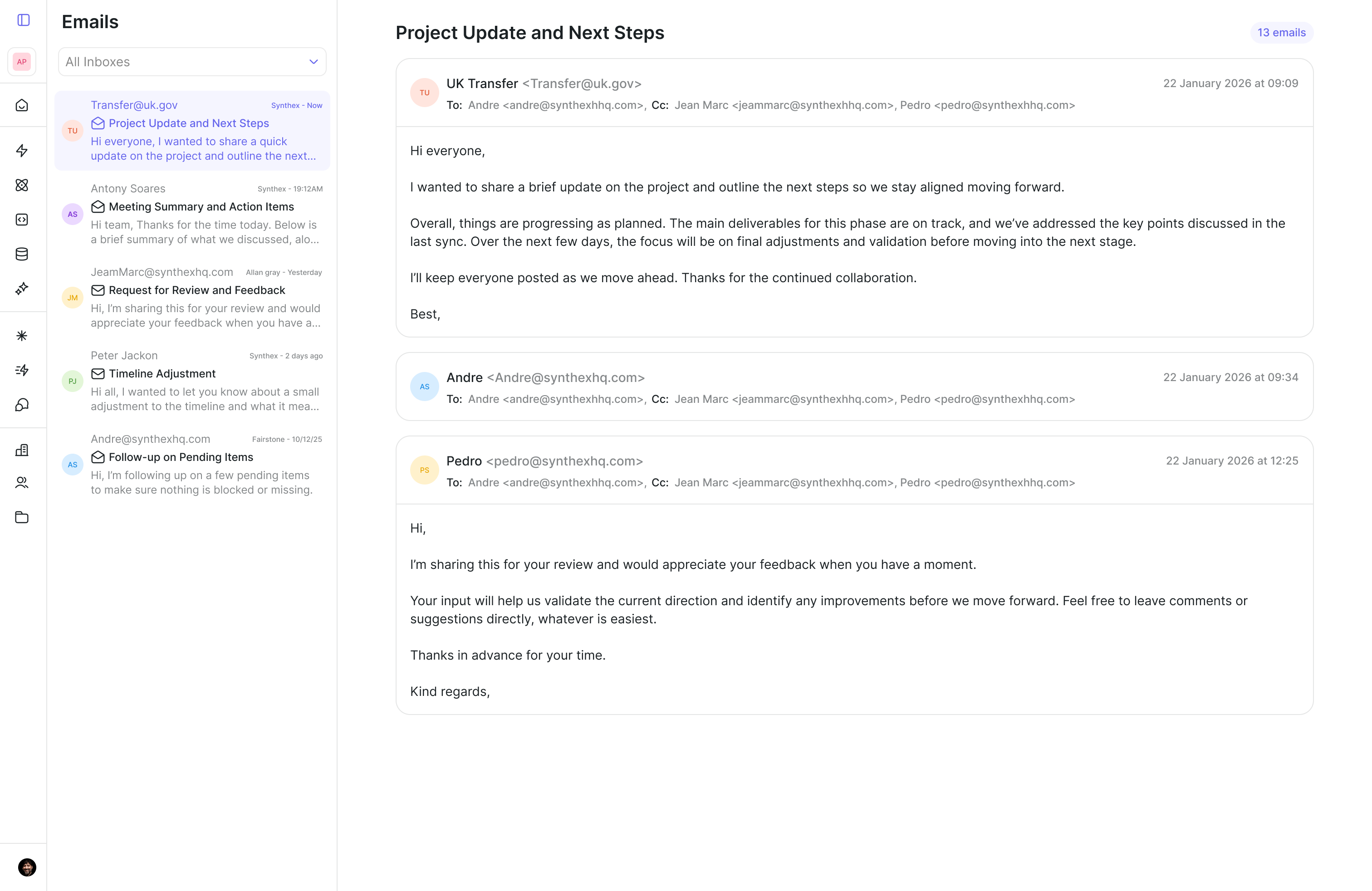Click the asterisk sidebar icon
This screenshot has height=891, width=1372.
[22, 336]
